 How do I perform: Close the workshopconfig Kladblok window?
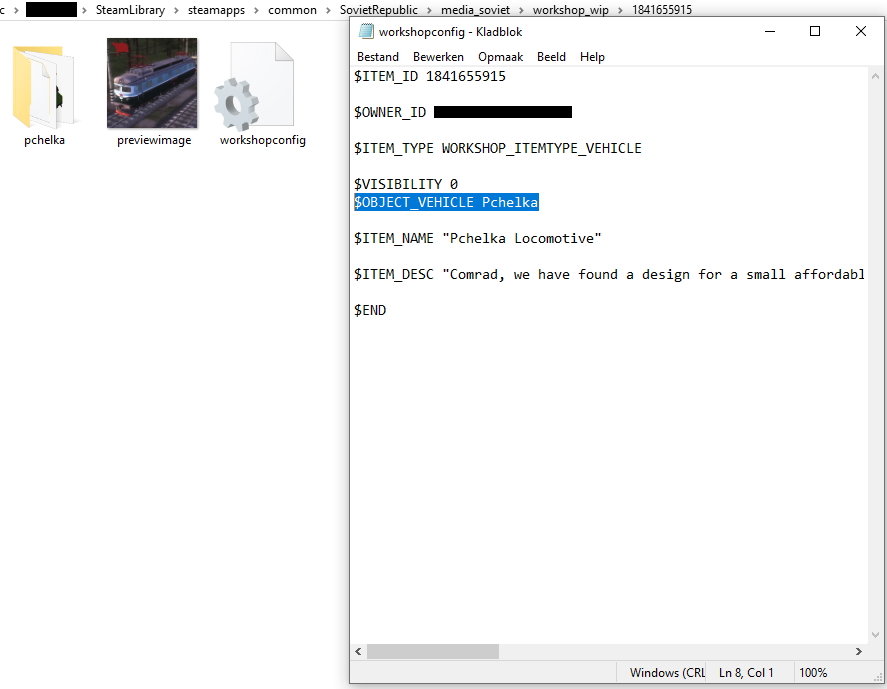tap(860, 31)
